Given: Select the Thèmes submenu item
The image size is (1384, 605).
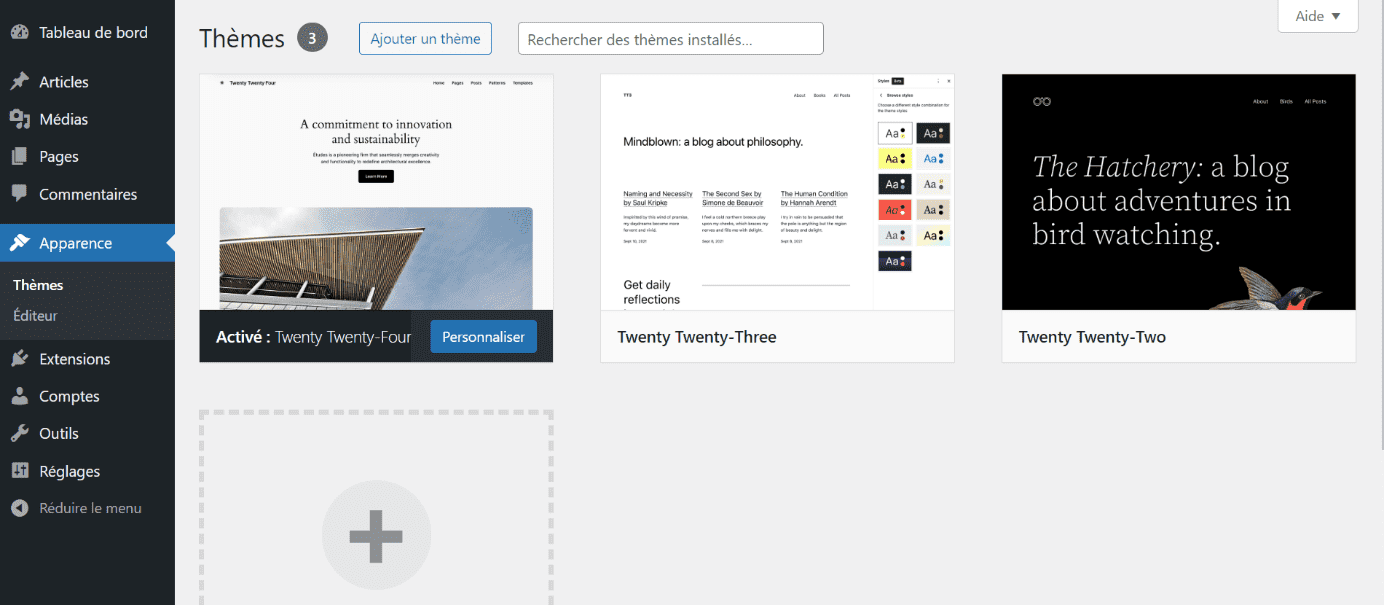Looking at the screenshot, I should point(38,285).
